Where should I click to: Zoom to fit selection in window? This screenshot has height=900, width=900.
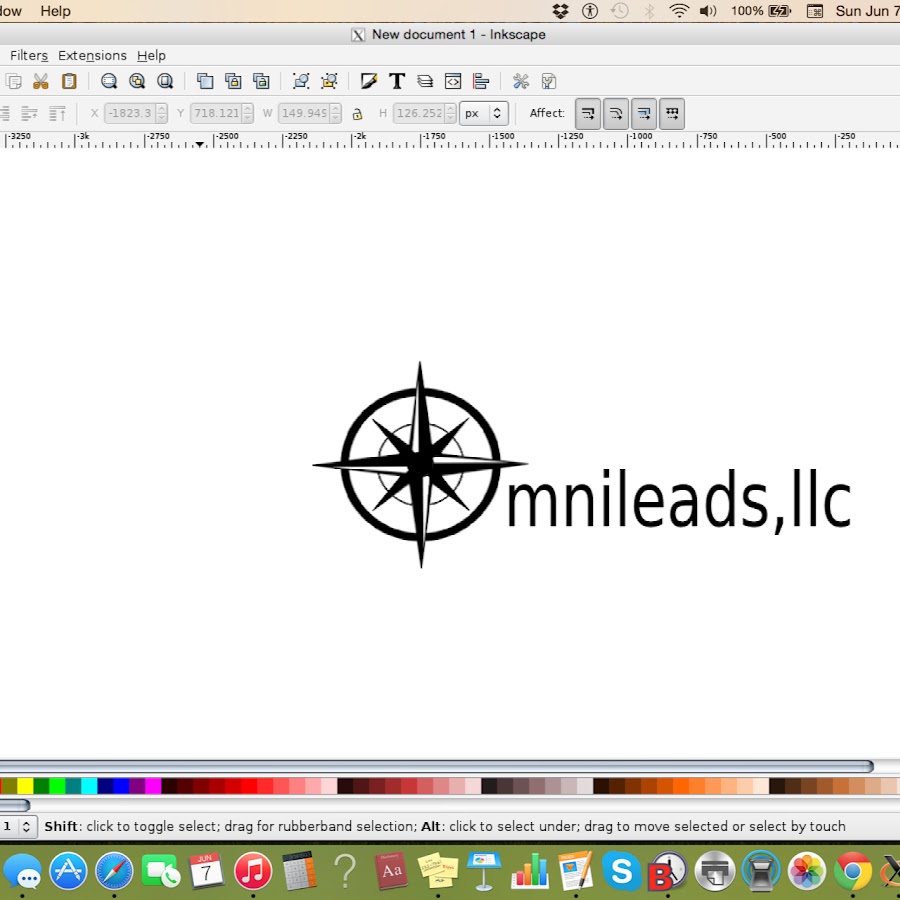(x=109, y=81)
